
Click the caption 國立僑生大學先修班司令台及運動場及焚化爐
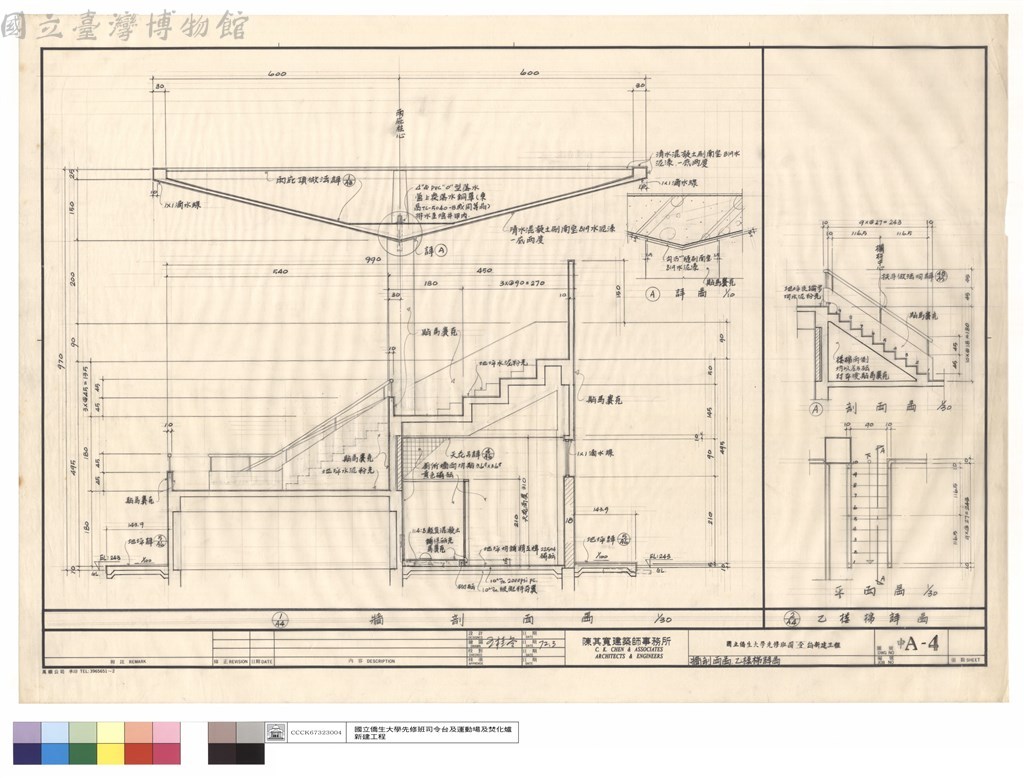(432, 728)
